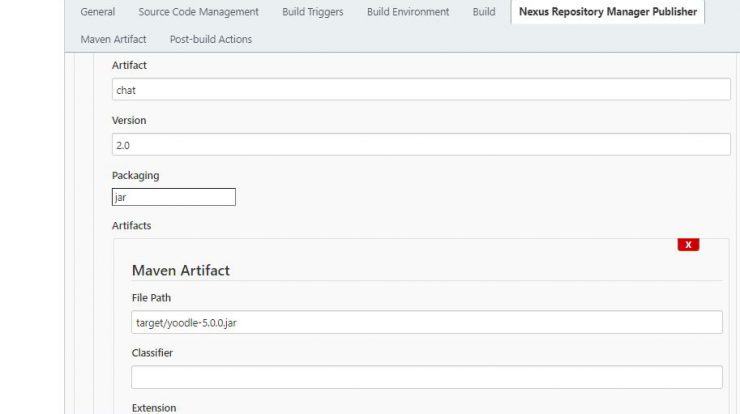The width and height of the screenshot is (740, 414).
Task: Go to the Build Triggers tab
Action: coord(312,12)
